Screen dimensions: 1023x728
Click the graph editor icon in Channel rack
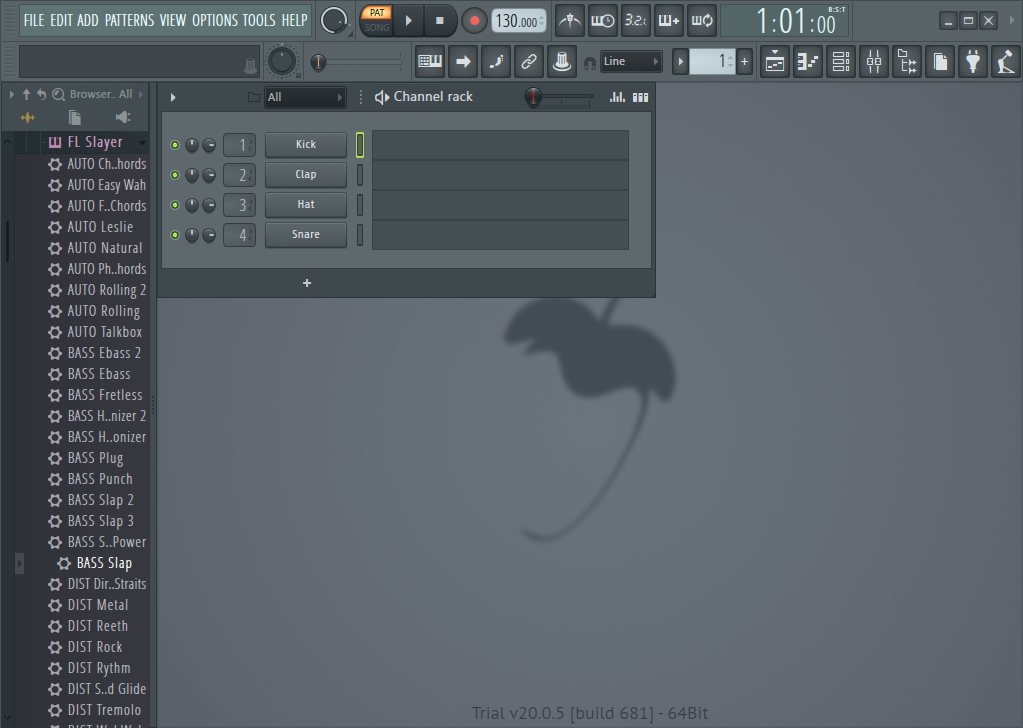[x=617, y=97]
